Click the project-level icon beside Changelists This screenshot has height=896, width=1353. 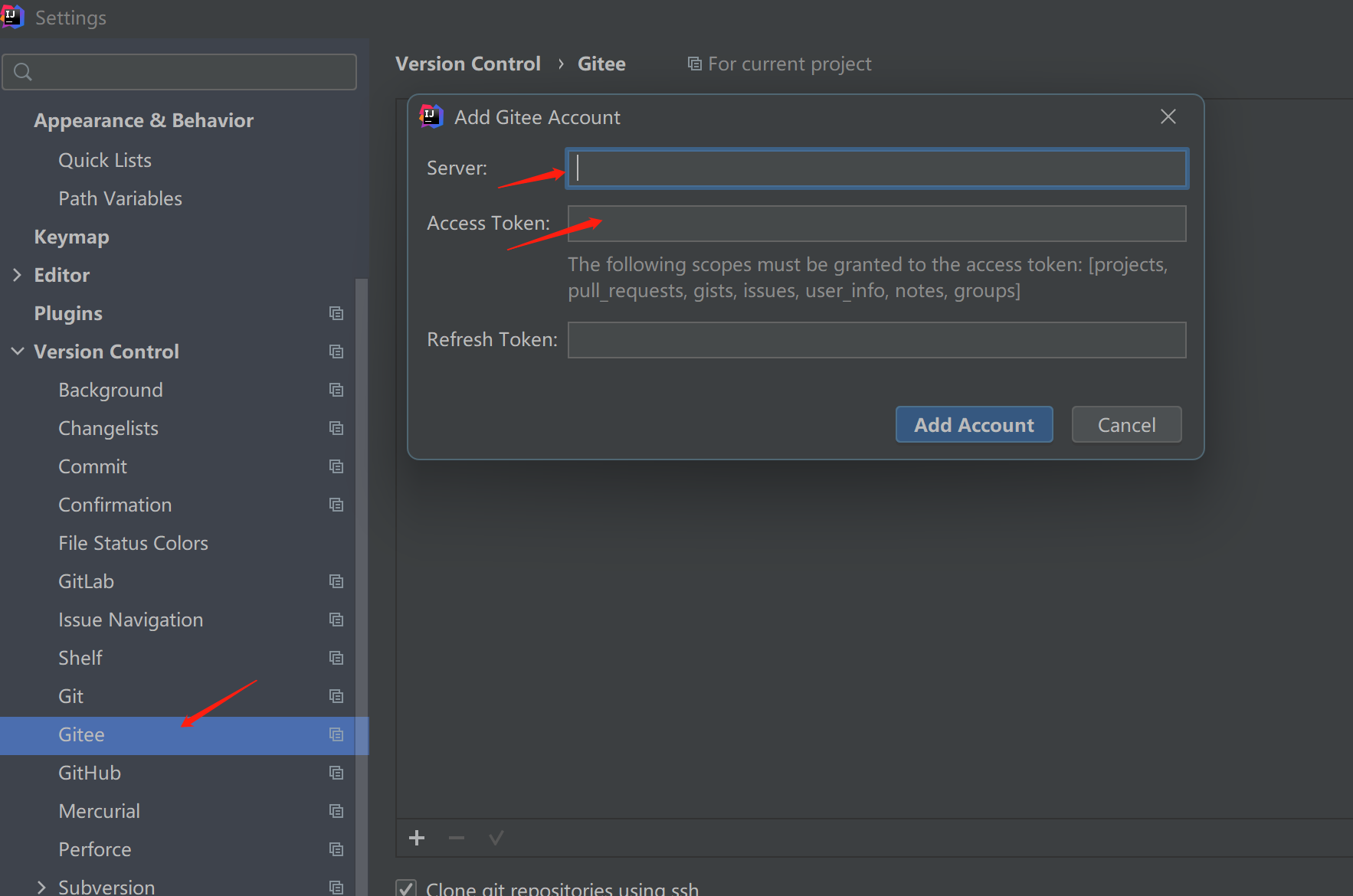336,428
